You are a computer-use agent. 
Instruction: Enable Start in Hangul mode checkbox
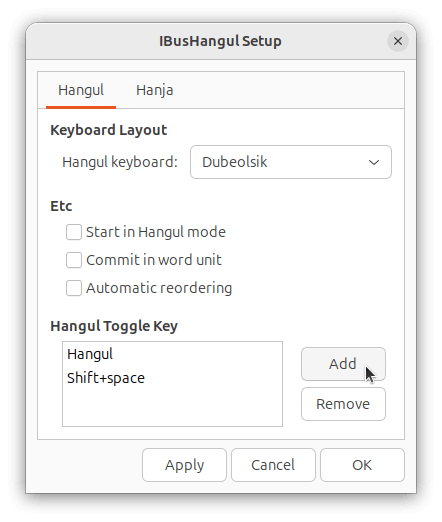[x=74, y=232]
